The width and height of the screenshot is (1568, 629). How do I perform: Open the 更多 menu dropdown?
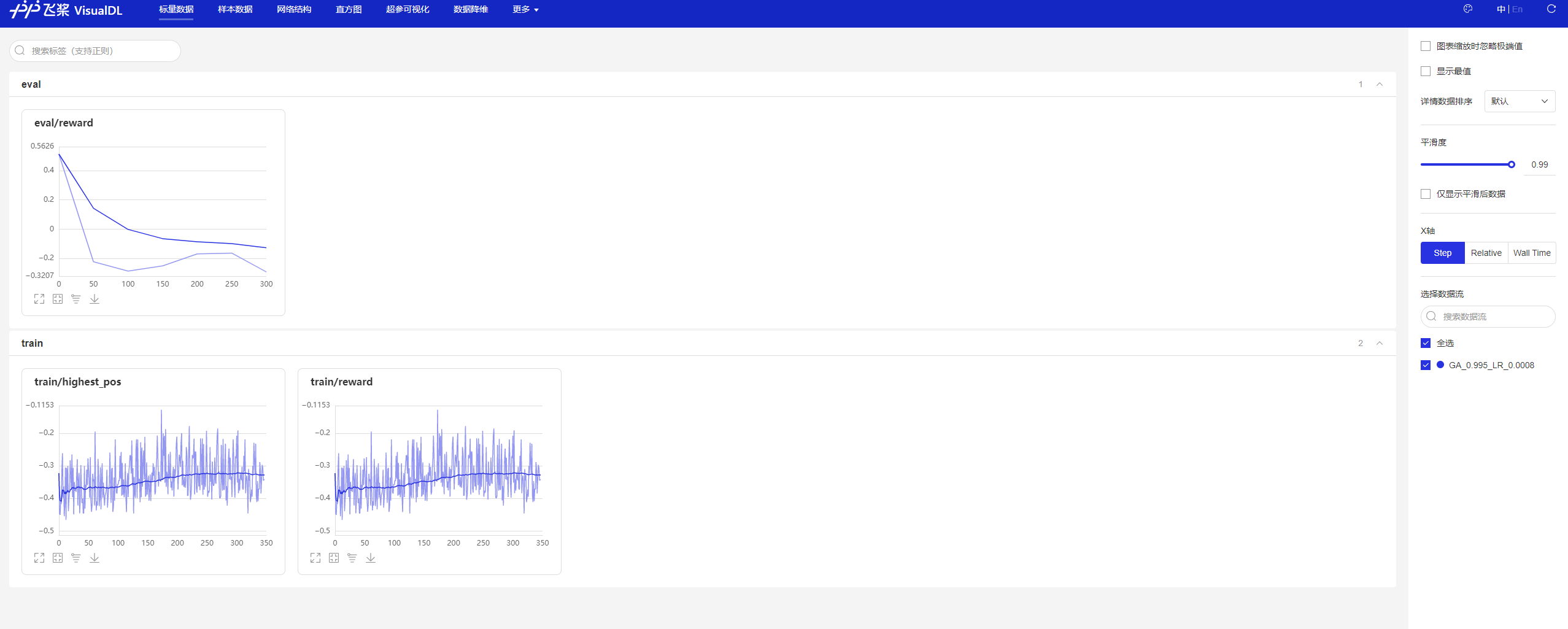tap(525, 10)
